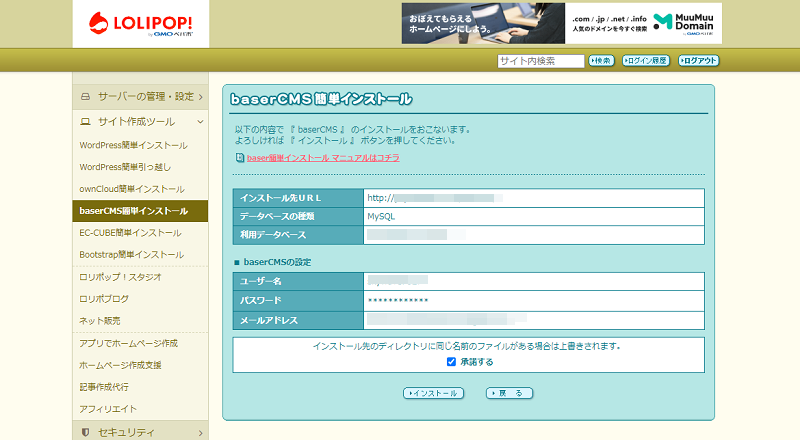This screenshot has width=800, height=440.
Task: Select EC-CUBE簡単インストール menu item
Action: pos(131,233)
